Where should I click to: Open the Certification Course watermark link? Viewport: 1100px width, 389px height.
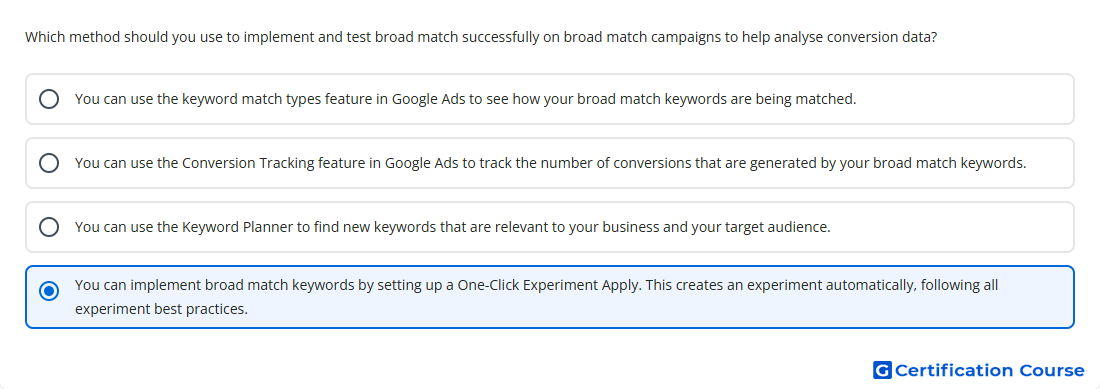pos(979,370)
